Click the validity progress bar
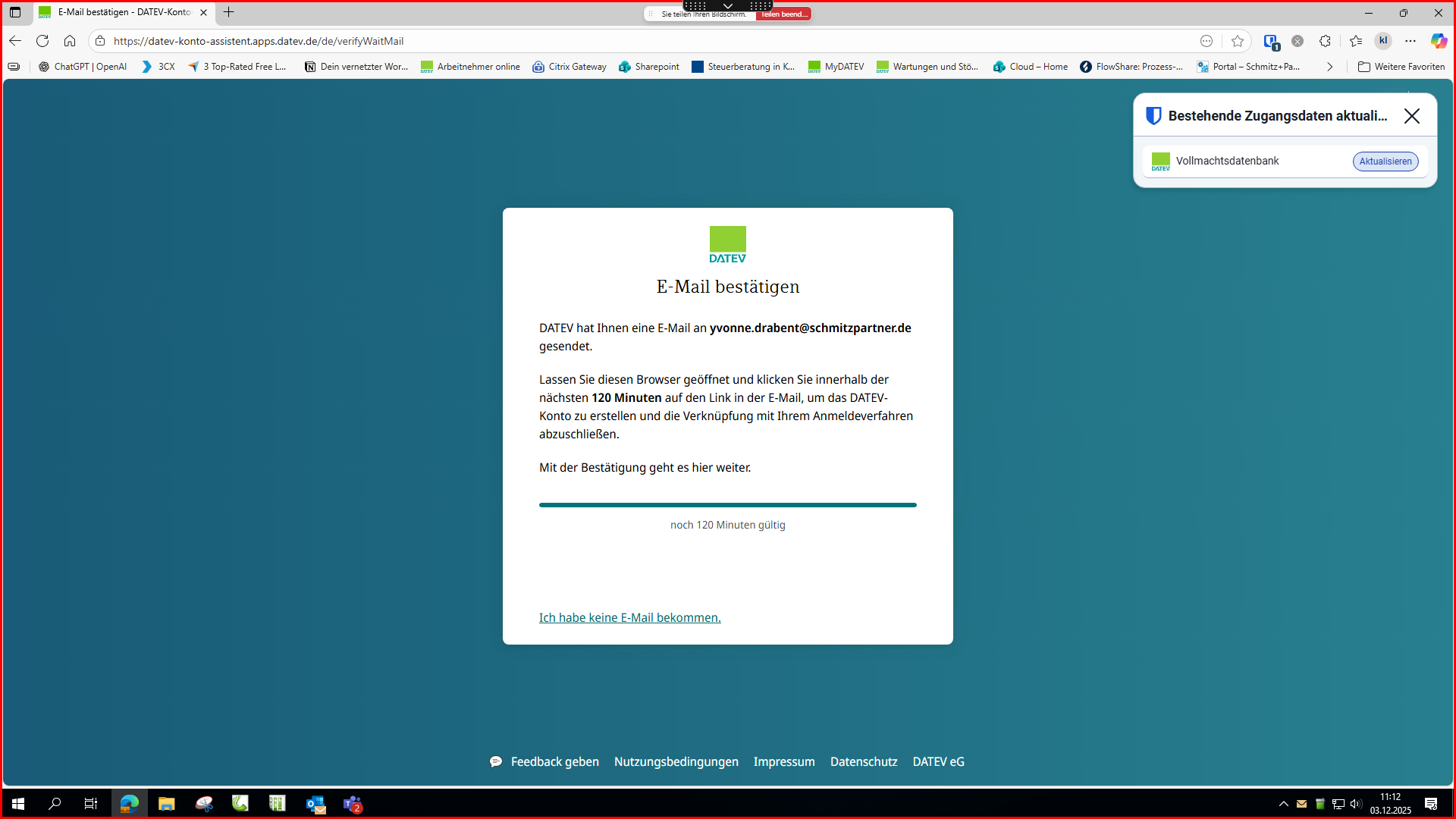The height and width of the screenshot is (819, 1456). (727, 504)
